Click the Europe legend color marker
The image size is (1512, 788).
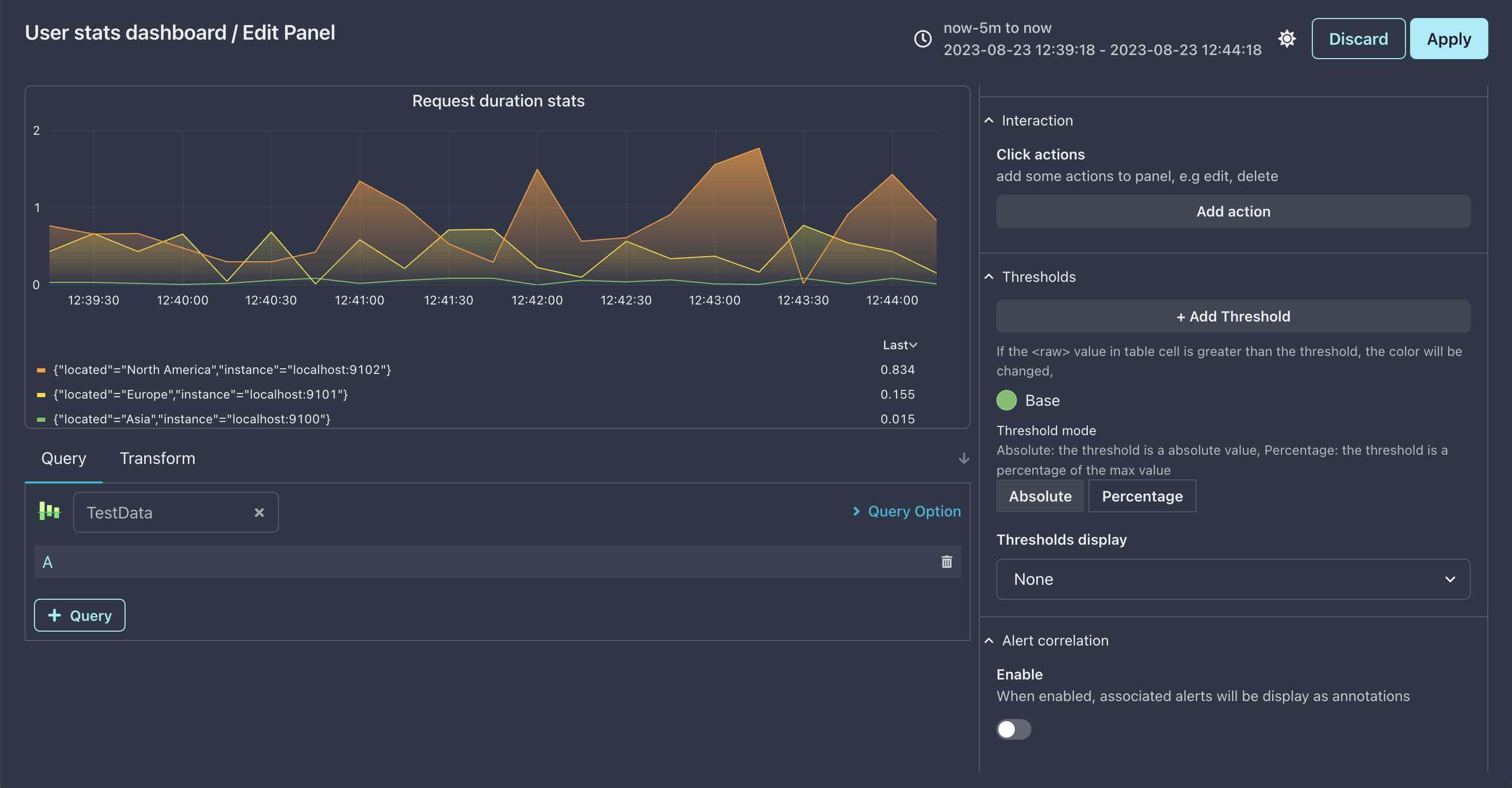pyautogui.click(x=41, y=395)
